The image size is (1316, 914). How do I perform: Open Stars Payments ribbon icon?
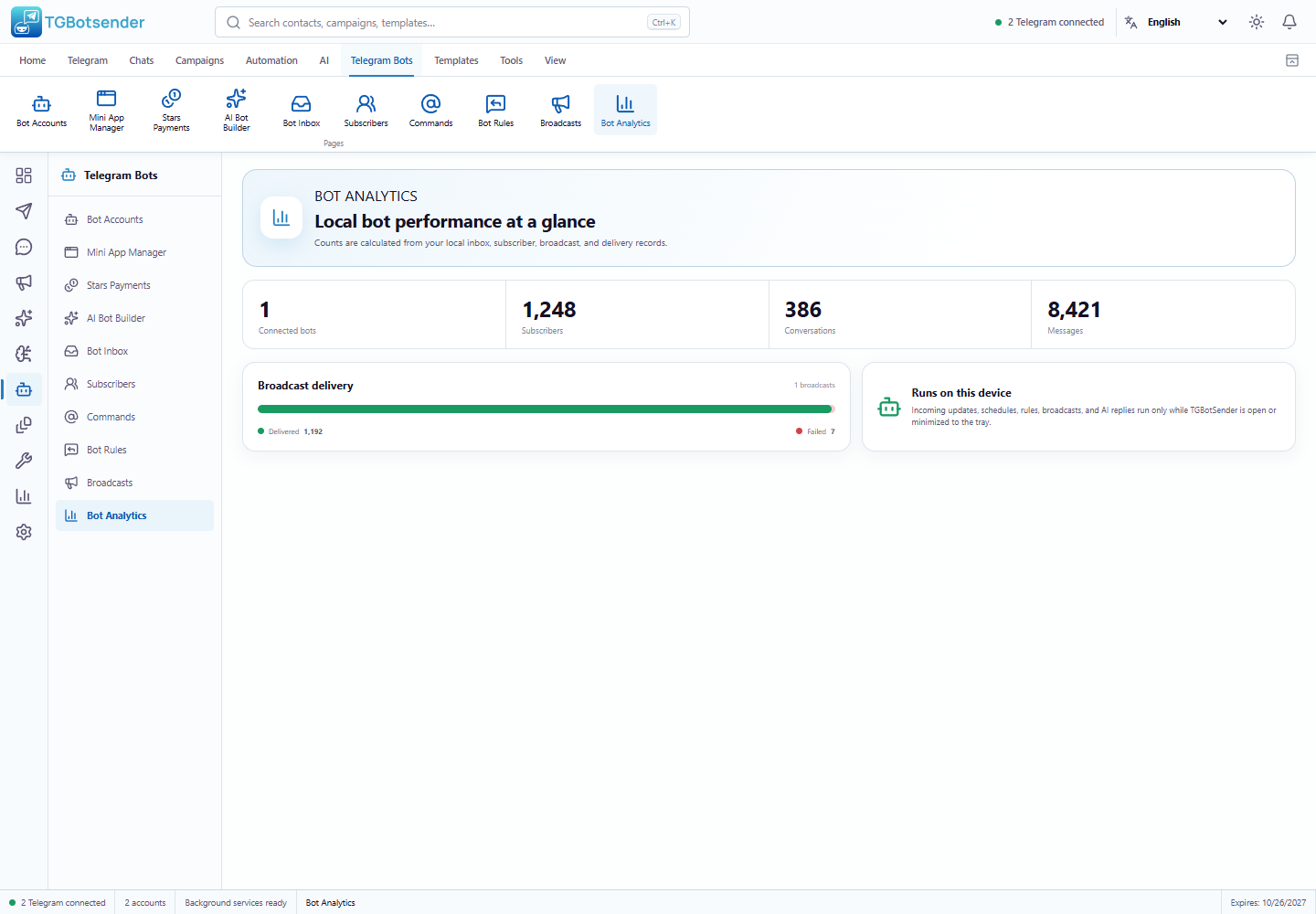coord(172,110)
